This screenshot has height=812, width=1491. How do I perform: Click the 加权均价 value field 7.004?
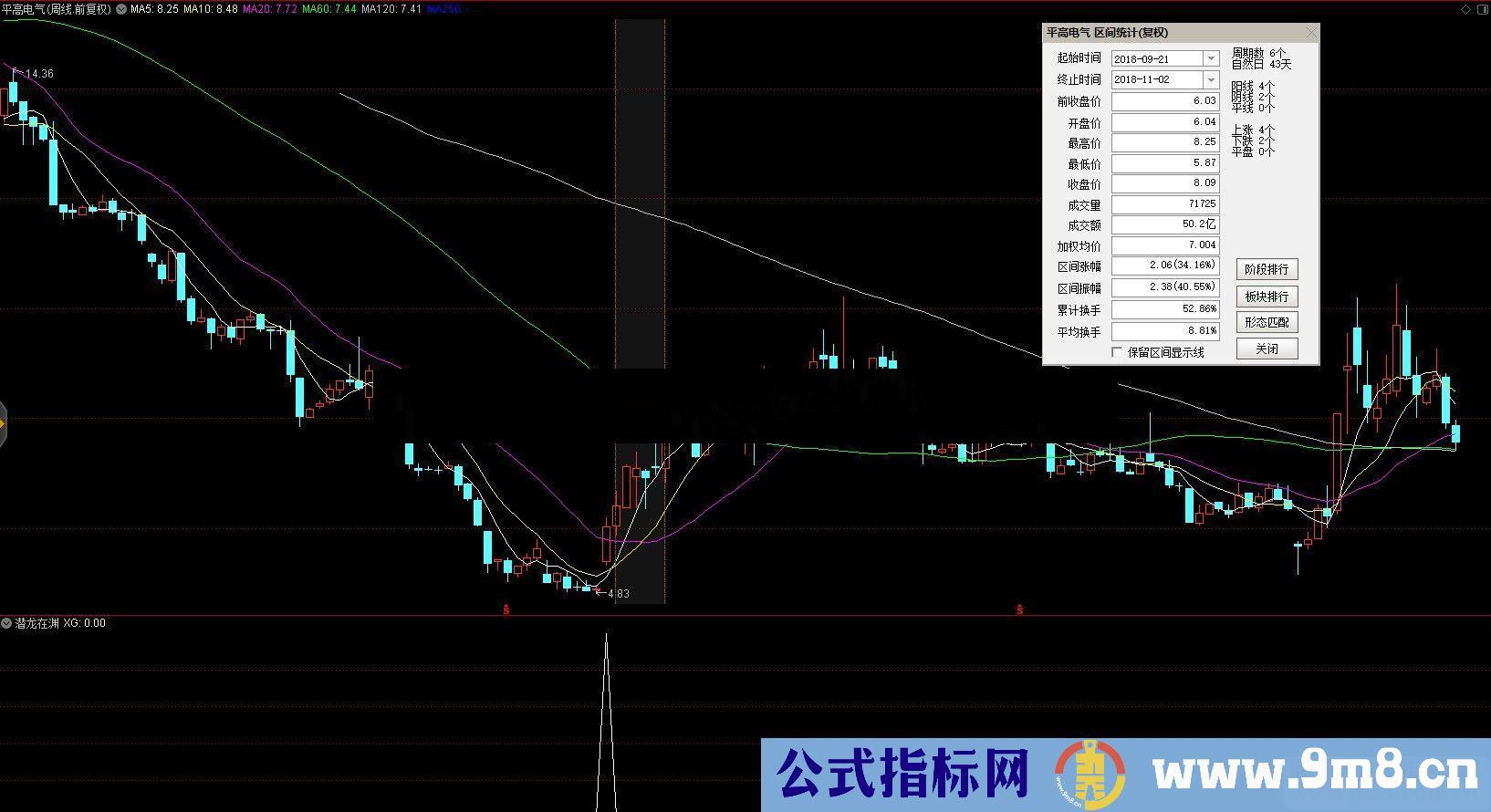click(x=1165, y=245)
